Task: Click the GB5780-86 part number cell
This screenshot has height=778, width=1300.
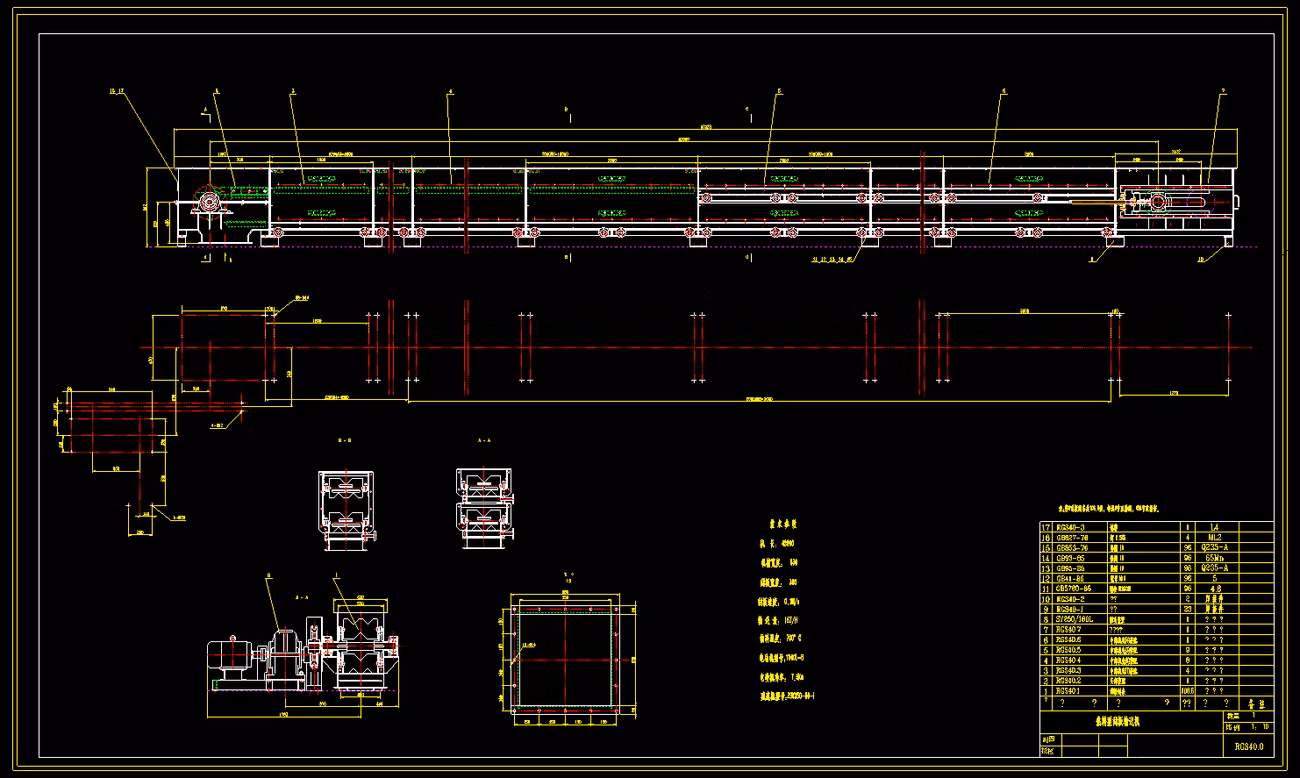Action: coord(1080,588)
